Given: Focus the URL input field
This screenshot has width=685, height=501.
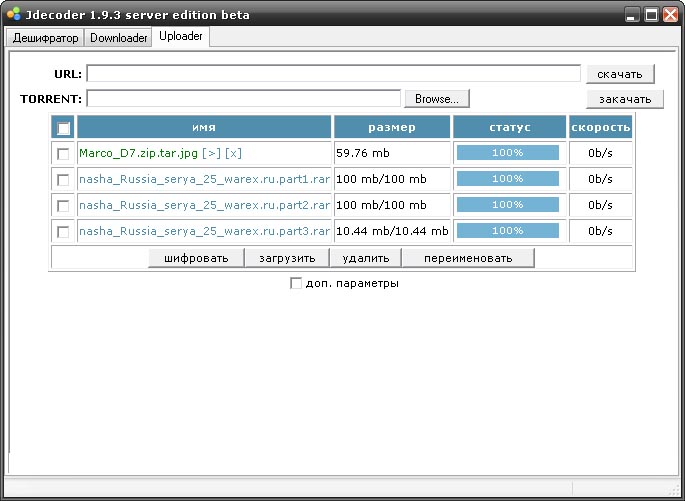Looking at the screenshot, I should [333, 74].
